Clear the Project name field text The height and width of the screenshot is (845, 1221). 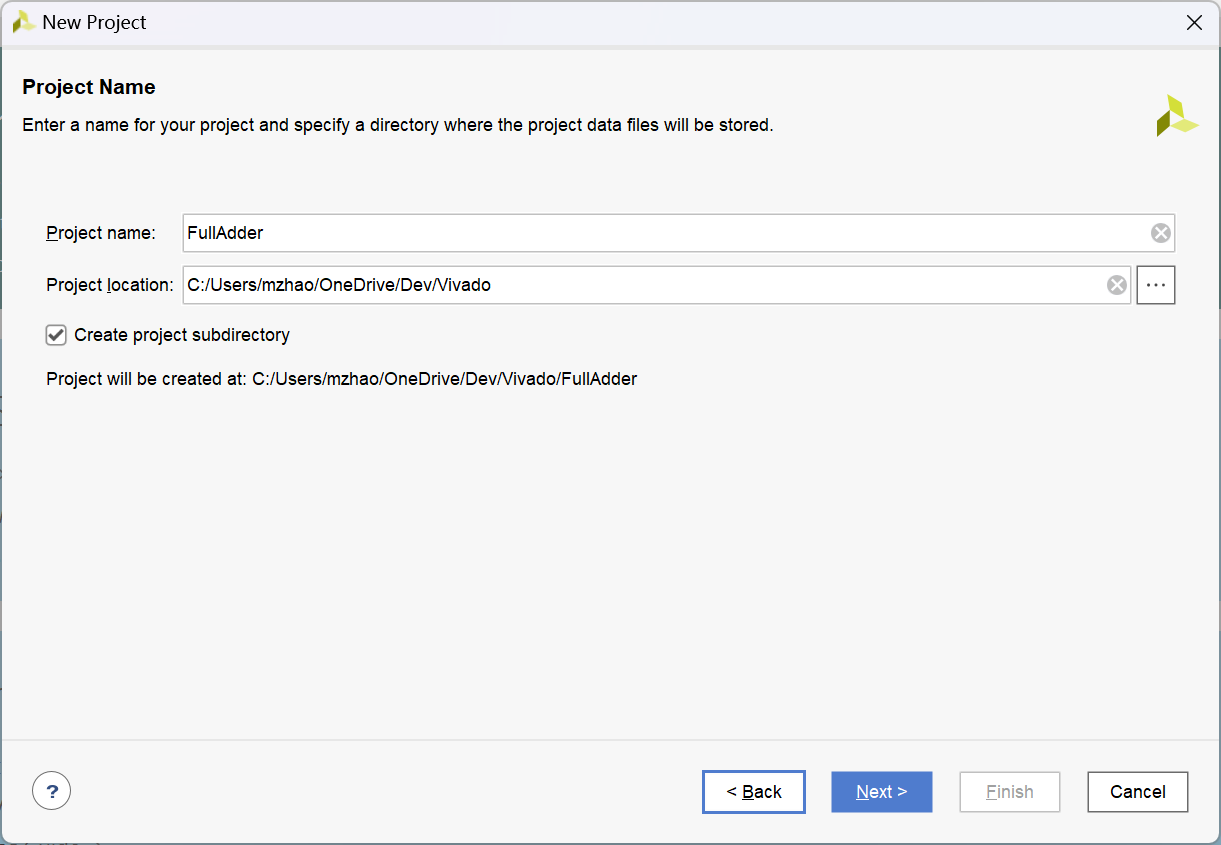point(1160,233)
